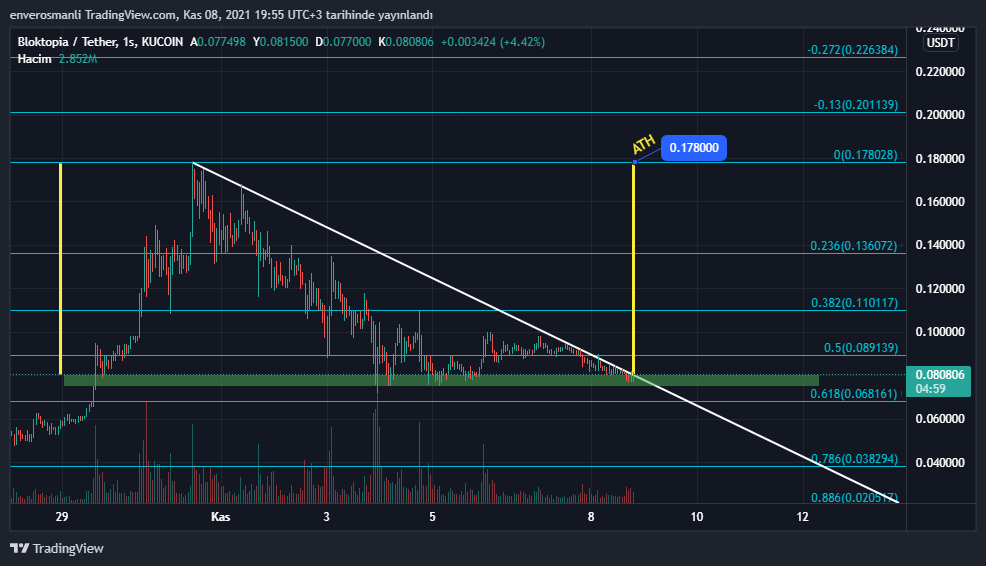Click the price axis value 0.060000
The height and width of the screenshot is (566, 986).
940,419
